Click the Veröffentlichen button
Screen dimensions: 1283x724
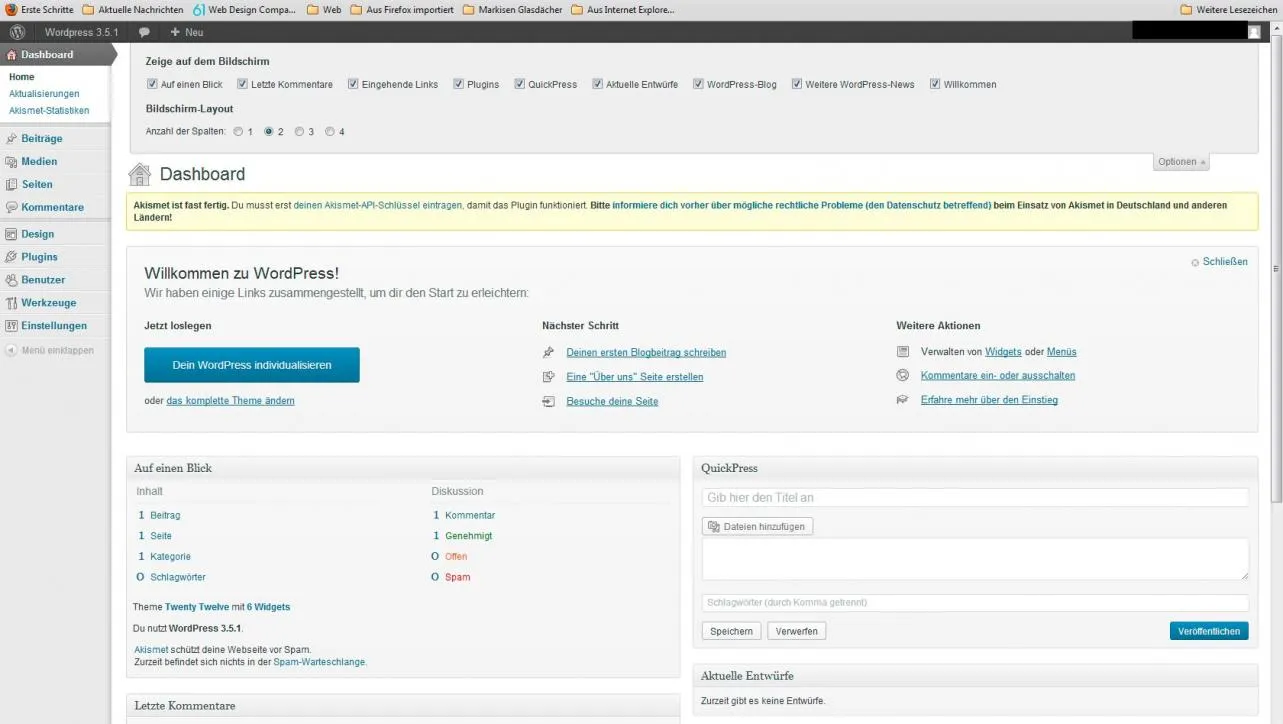coord(1209,631)
